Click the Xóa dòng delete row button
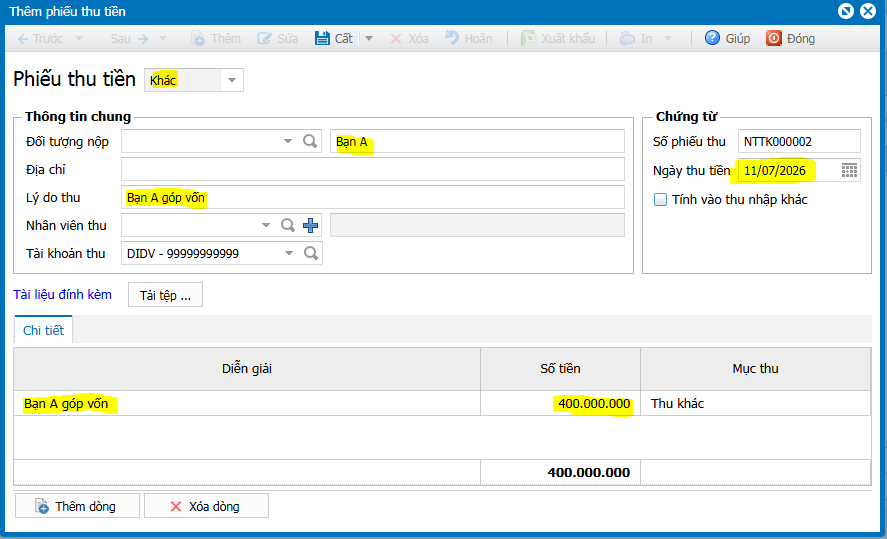The image size is (887, 539). (206, 506)
